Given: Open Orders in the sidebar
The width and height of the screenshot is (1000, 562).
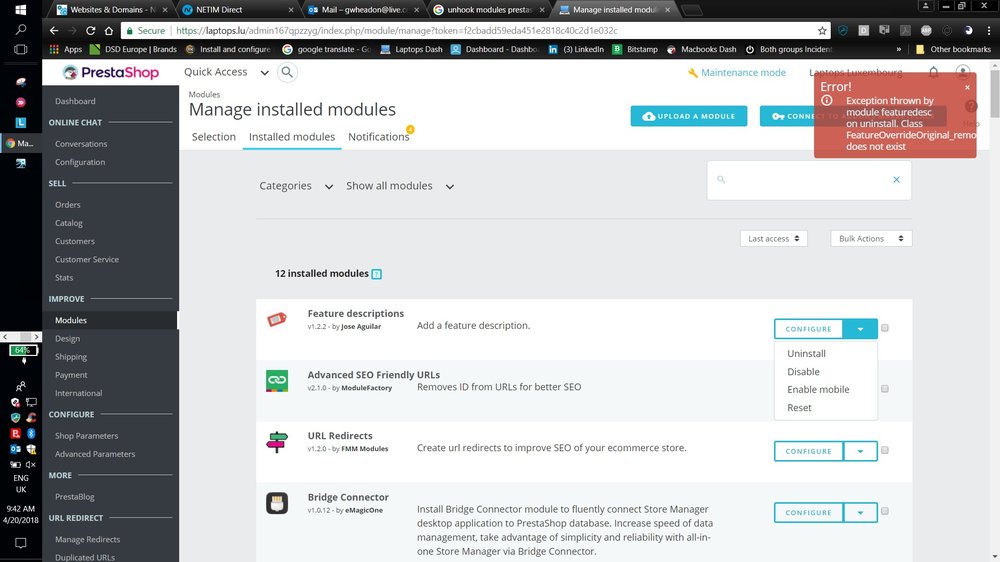Looking at the screenshot, I should (x=68, y=205).
